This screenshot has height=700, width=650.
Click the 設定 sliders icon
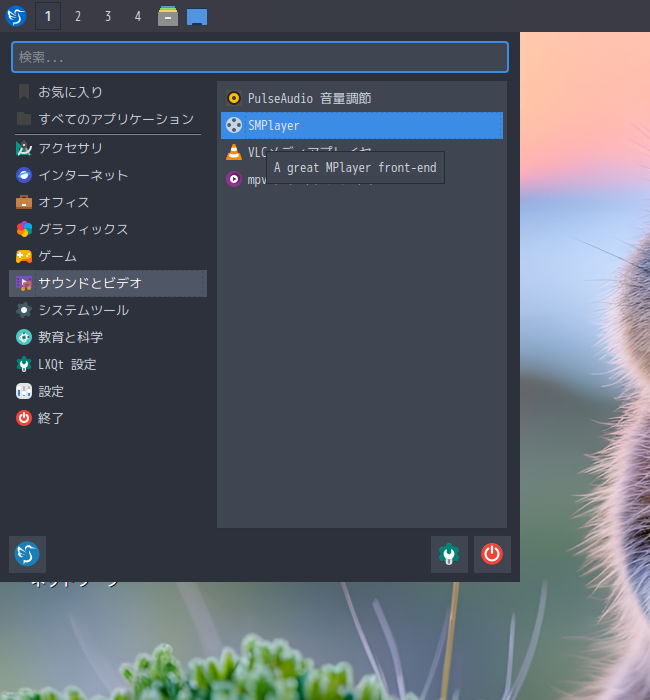[x=24, y=391]
